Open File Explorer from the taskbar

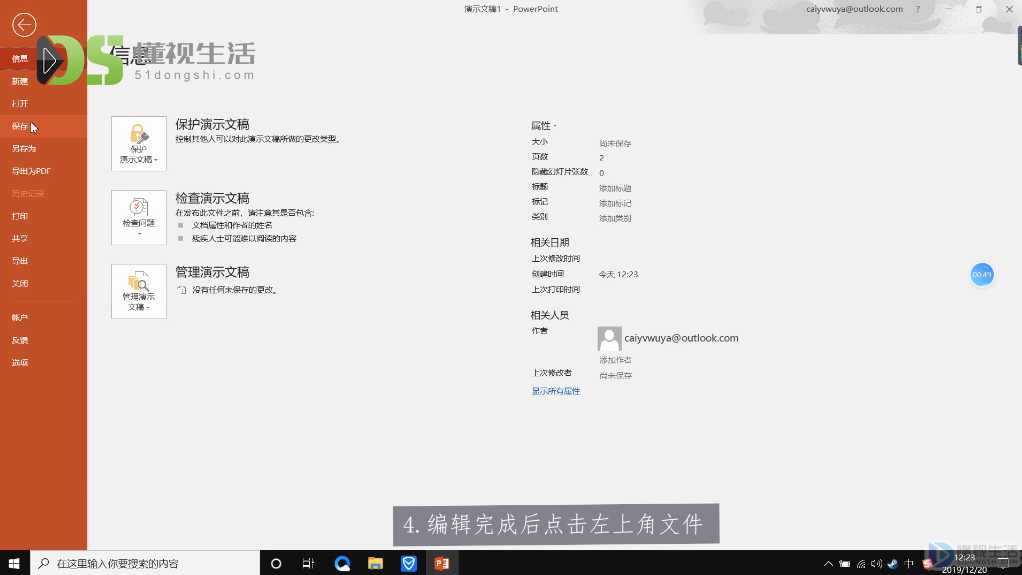pos(375,563)
